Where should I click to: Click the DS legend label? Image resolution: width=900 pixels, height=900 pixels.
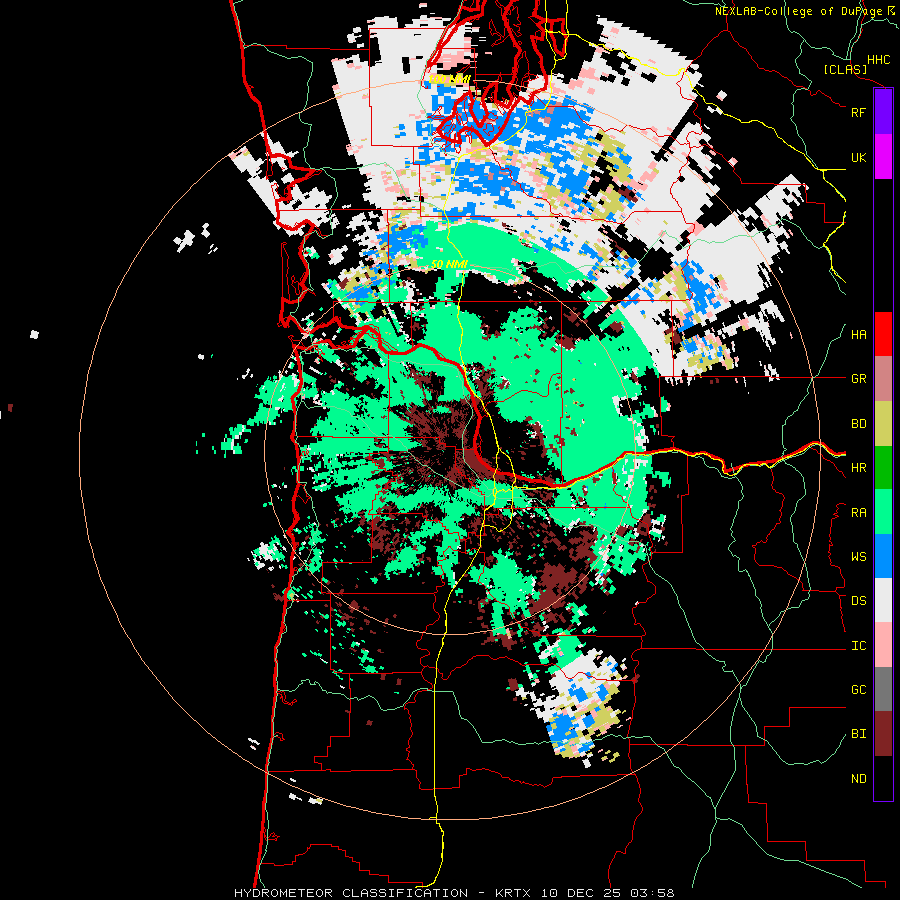[858, 601]
